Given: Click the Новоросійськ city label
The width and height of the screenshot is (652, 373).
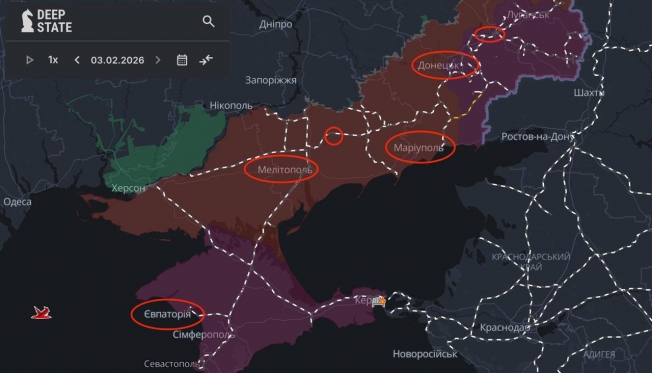Looking at the screenshot, I should pyautogui.click(x=425, y=354).
